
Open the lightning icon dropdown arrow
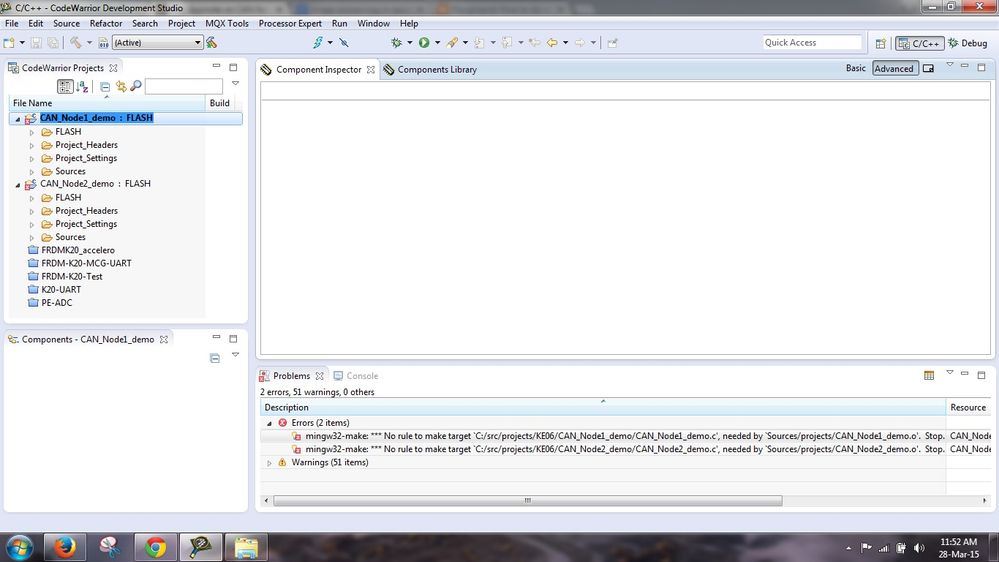point(330,43)
